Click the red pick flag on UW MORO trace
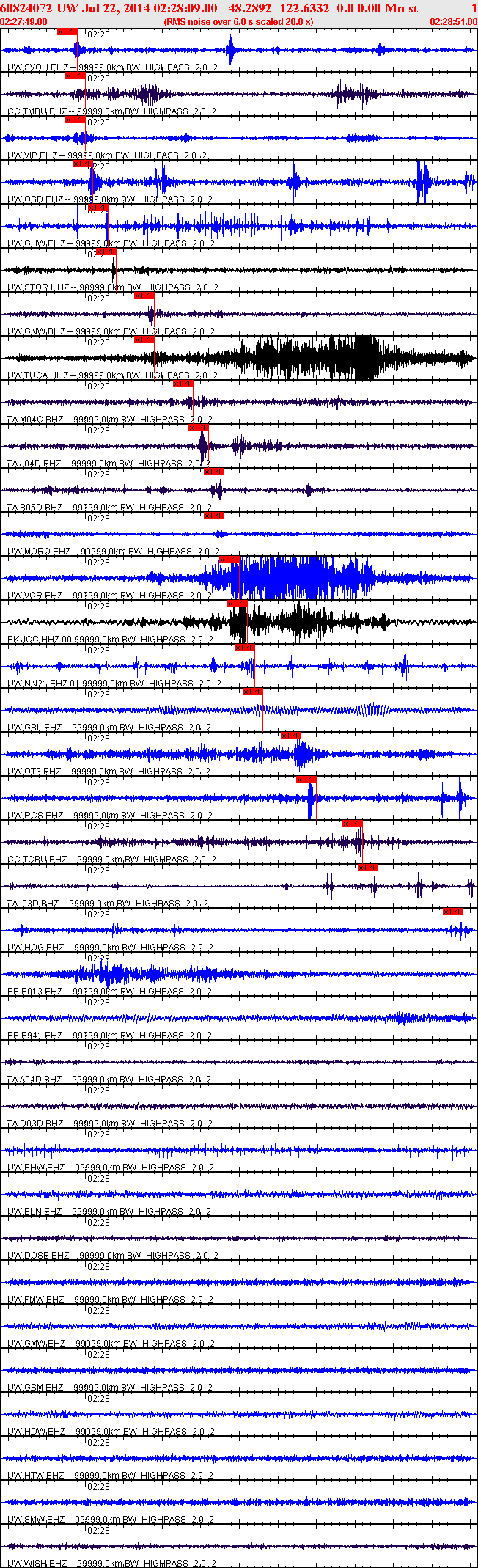 [213, 516]
